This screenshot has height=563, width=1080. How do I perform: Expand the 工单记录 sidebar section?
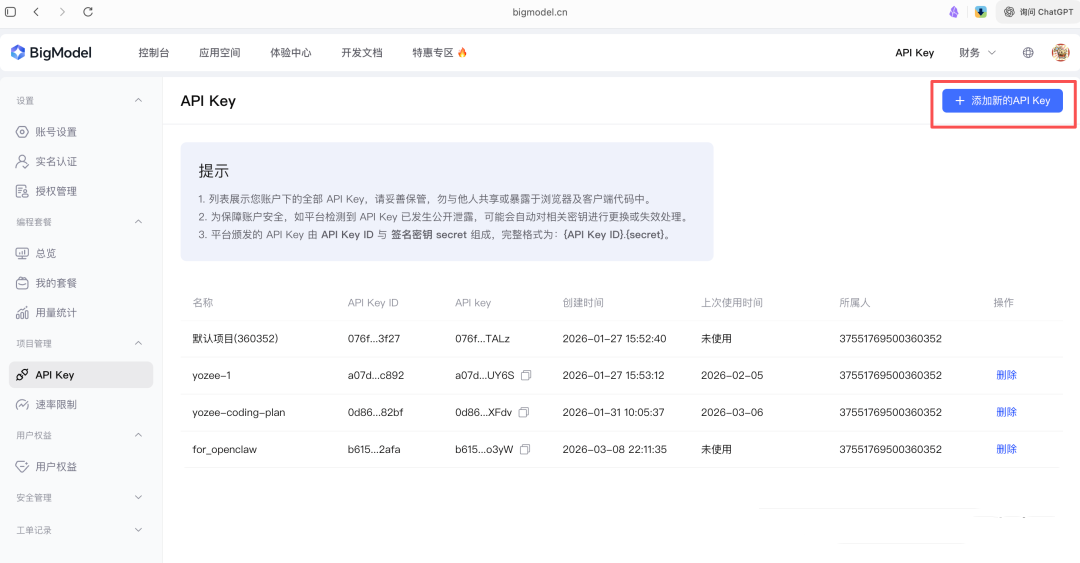(138, 530)
